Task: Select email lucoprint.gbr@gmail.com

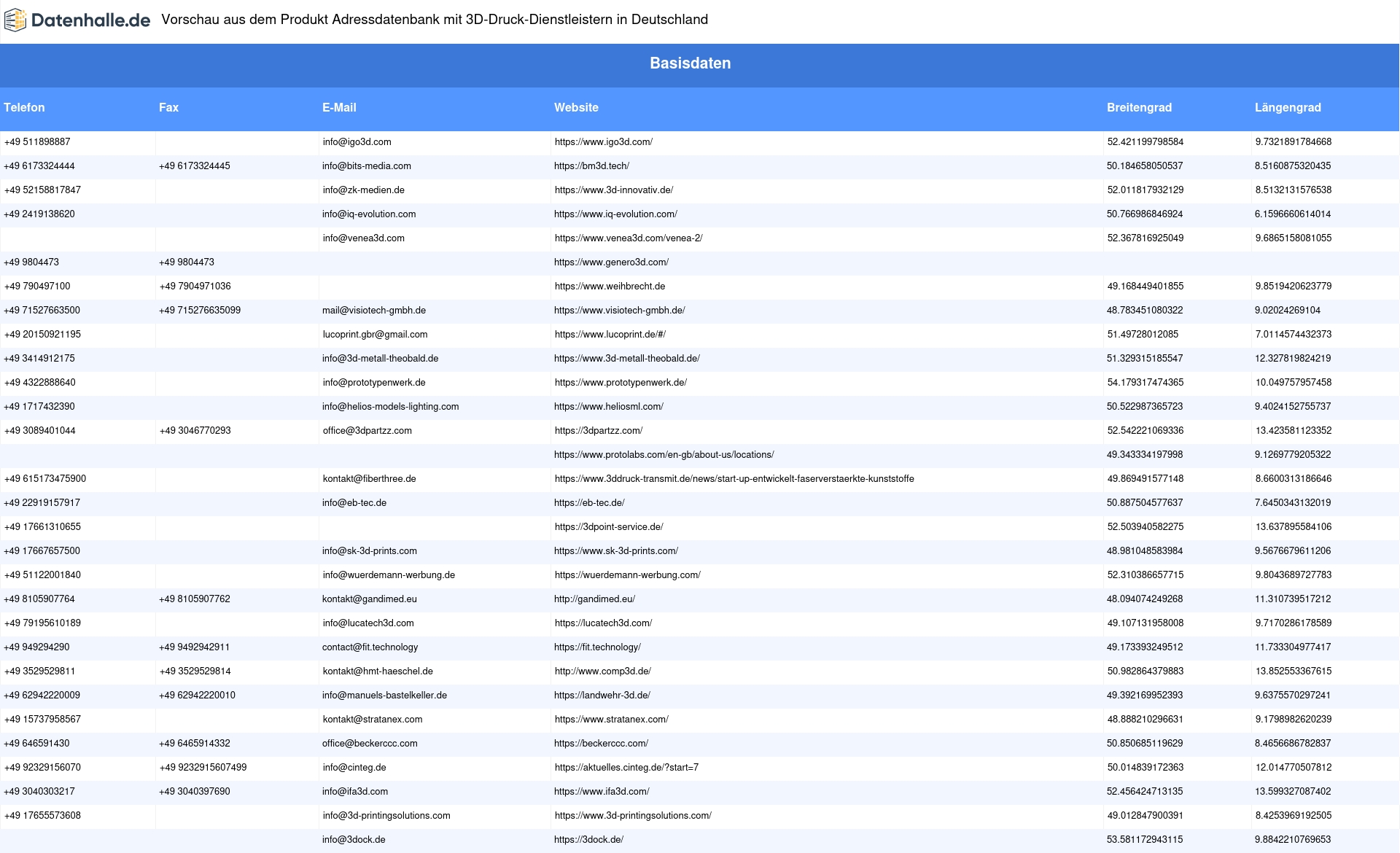Action: tap(376, 335)
